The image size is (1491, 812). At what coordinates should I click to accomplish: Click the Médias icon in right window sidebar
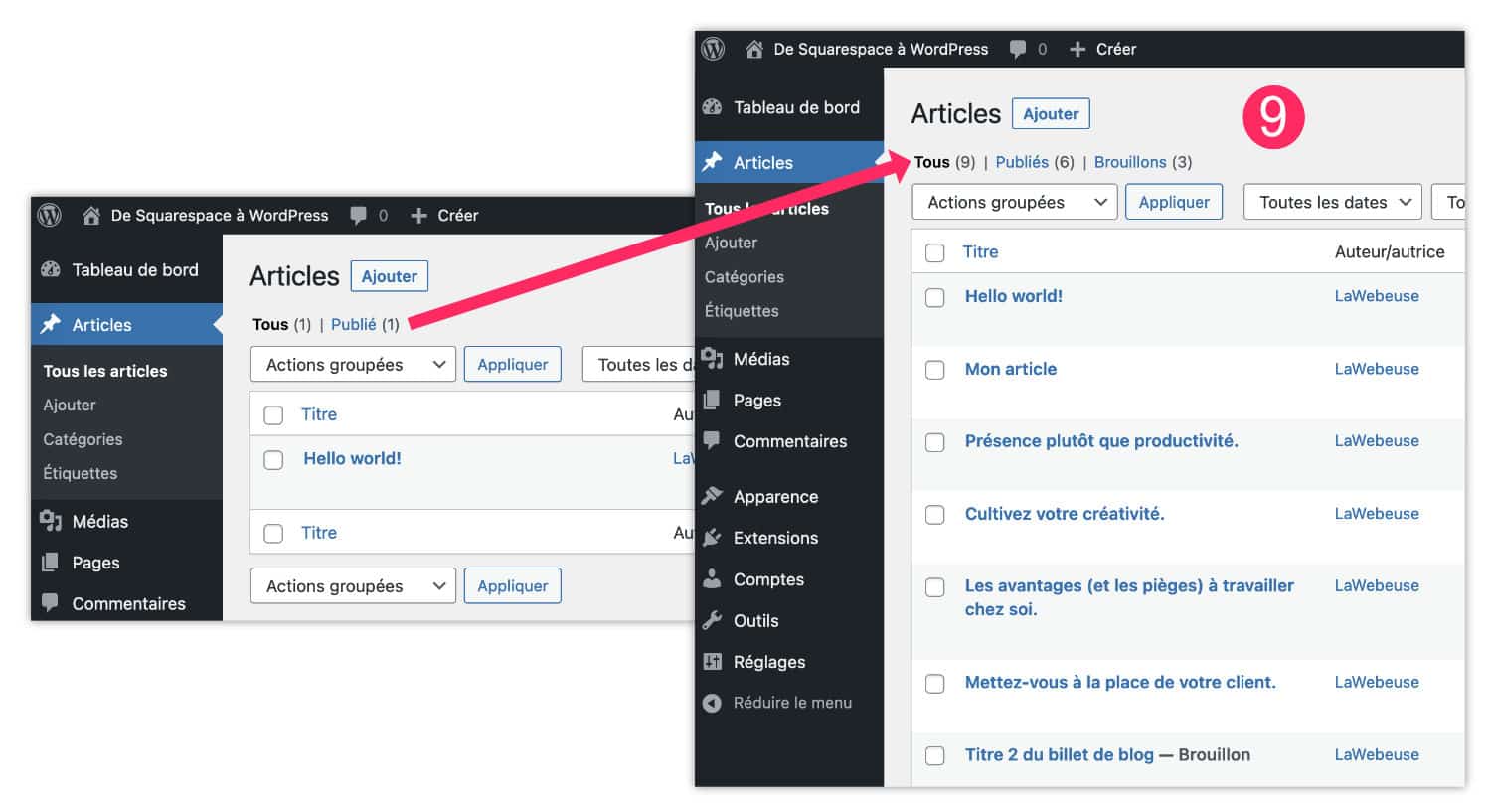[x=712, y=358]
